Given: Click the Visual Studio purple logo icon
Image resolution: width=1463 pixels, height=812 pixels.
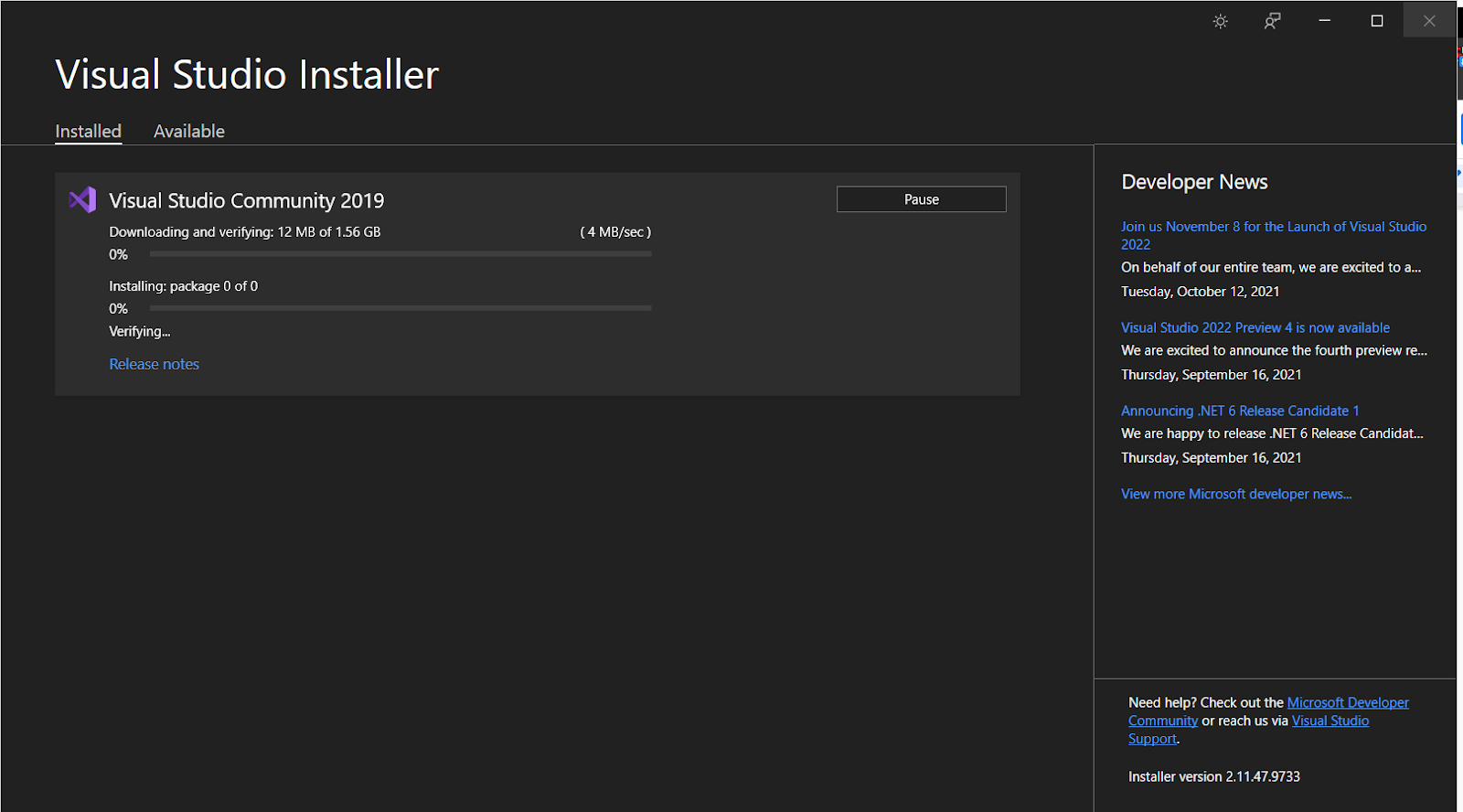Looking at the screenshot, I should (x=82, y=199).
